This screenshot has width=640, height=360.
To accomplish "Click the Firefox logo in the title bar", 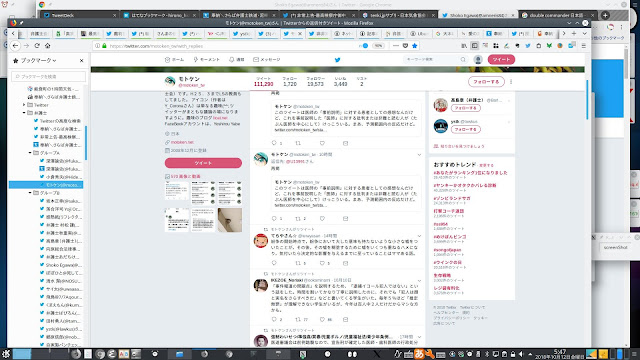I will click(13, 23).
